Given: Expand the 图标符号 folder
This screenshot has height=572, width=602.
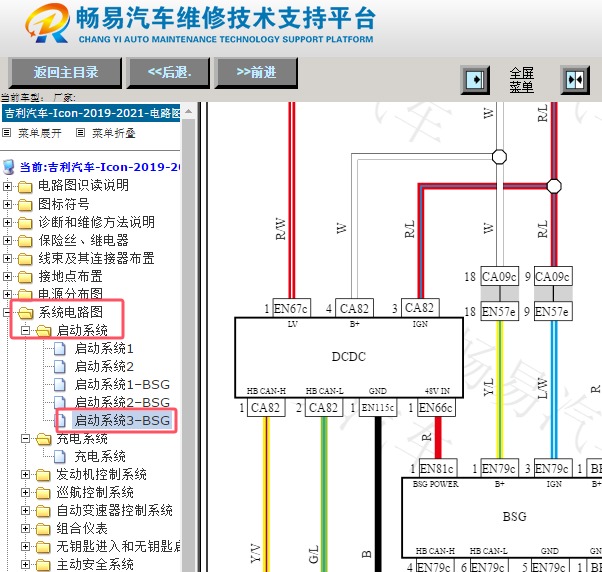Looking at the screenshot, I should 7,204.
